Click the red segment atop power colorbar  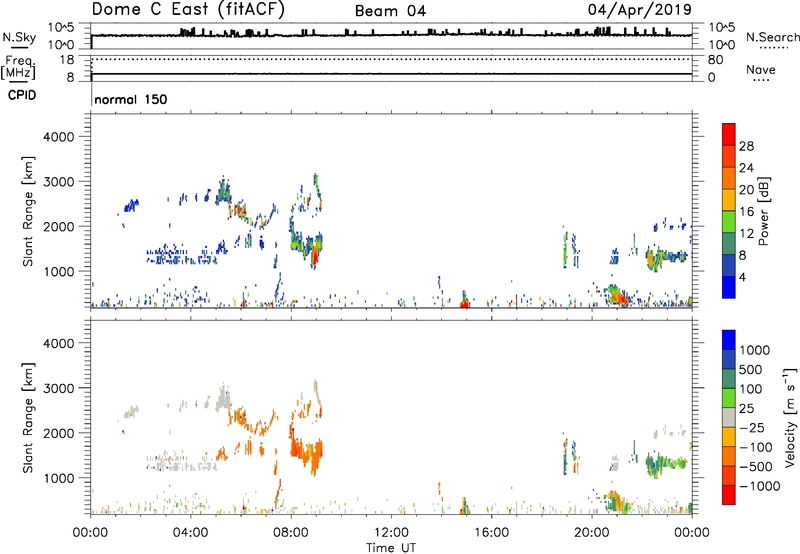pyautogui.click(x=729, y=135)
